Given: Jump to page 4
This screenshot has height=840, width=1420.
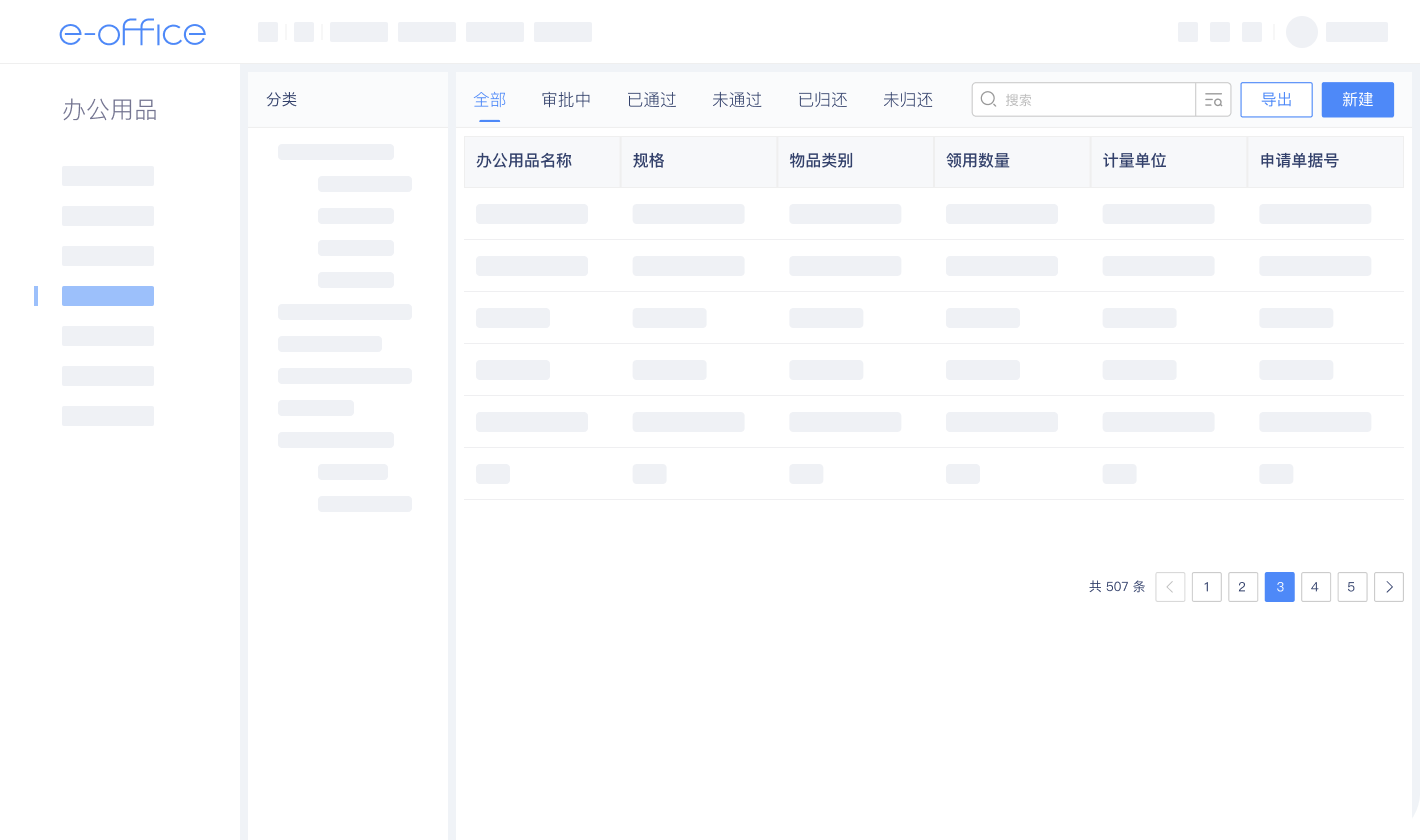Looking at the screenshot, I should (1316, 587).
